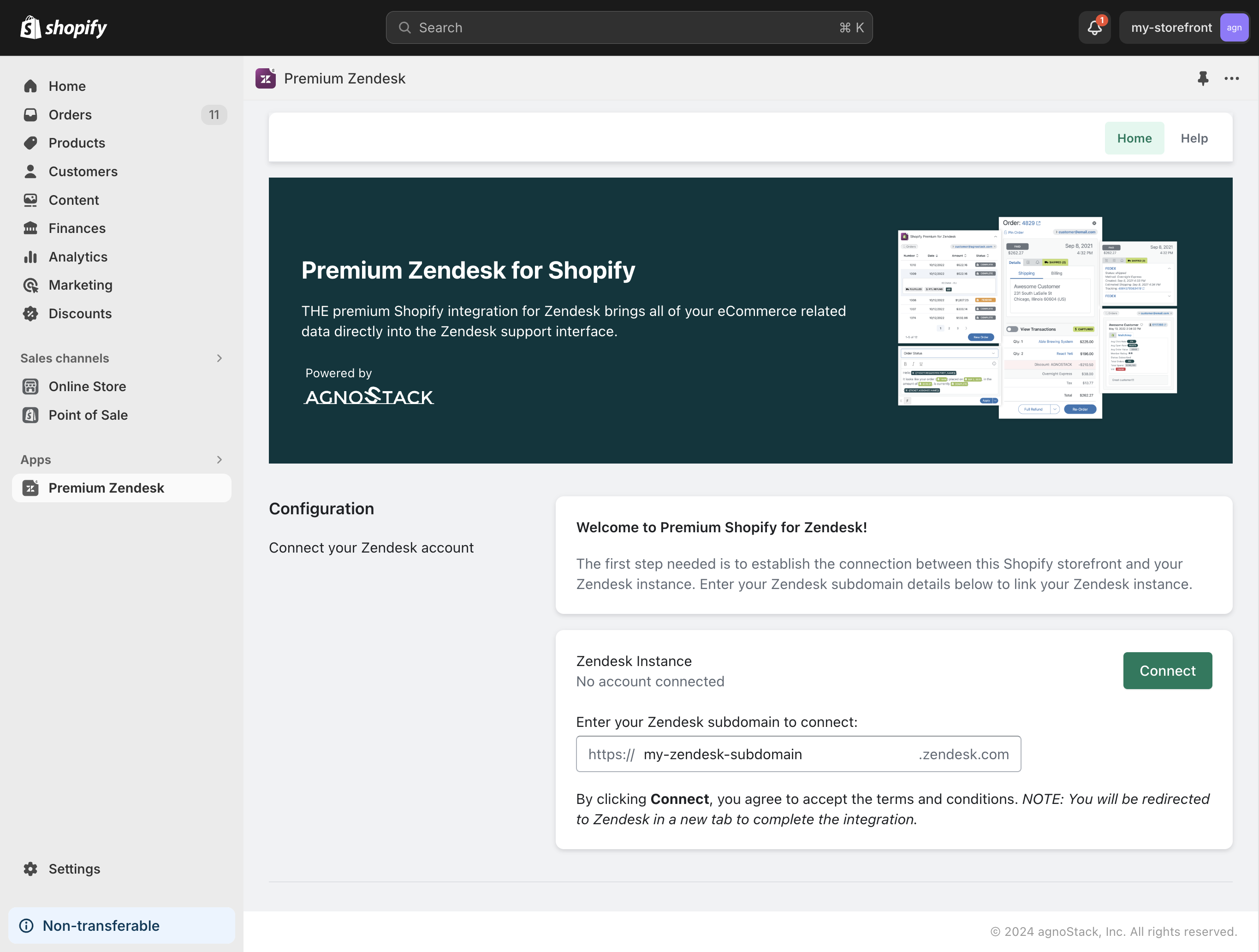Switch to the Home tab in app
Image resolution: width=1259 pixels, height=952 pixels.
pyautogui.click(x=1134, y=138)
